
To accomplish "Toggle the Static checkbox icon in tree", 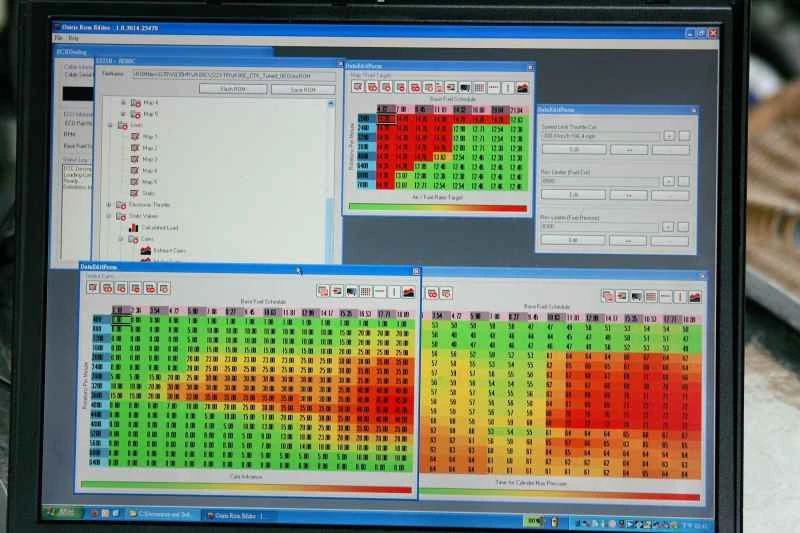I will coord(133,193).
